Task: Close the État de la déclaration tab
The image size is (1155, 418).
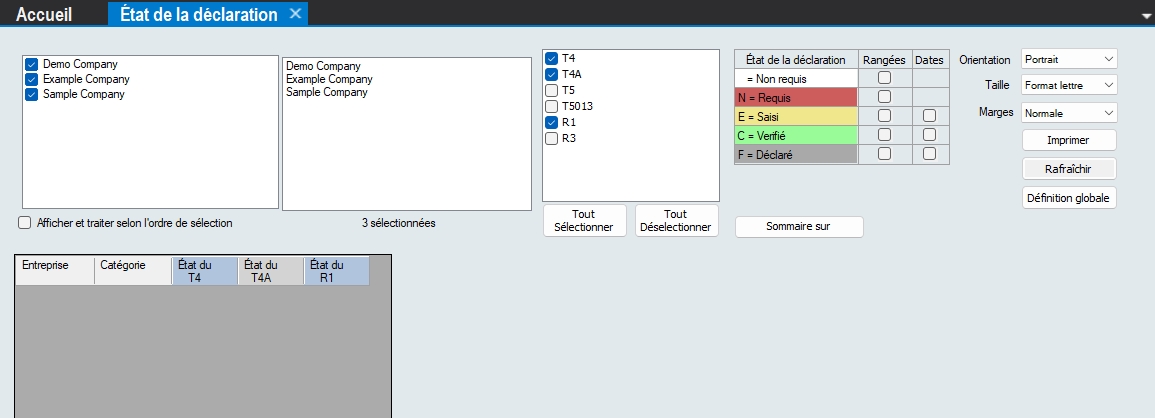Action: point(295,14)
